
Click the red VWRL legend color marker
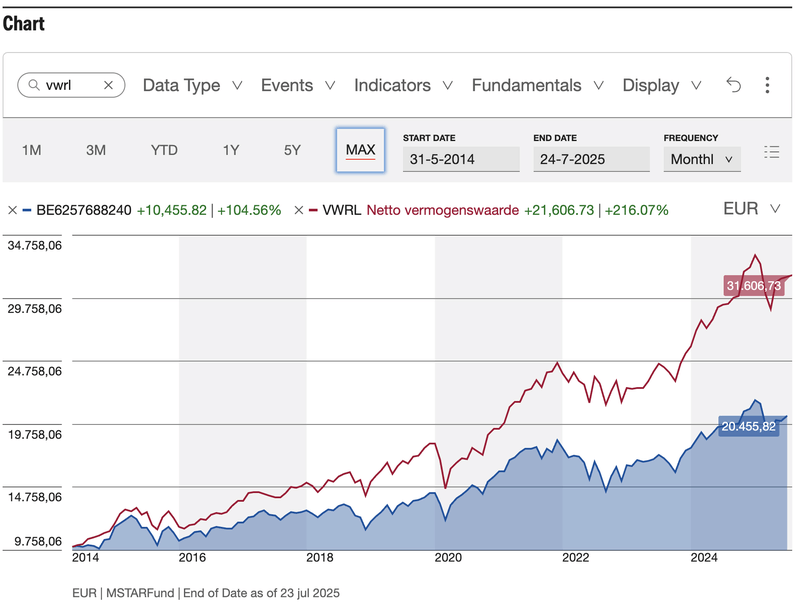(x=313, y=210)
